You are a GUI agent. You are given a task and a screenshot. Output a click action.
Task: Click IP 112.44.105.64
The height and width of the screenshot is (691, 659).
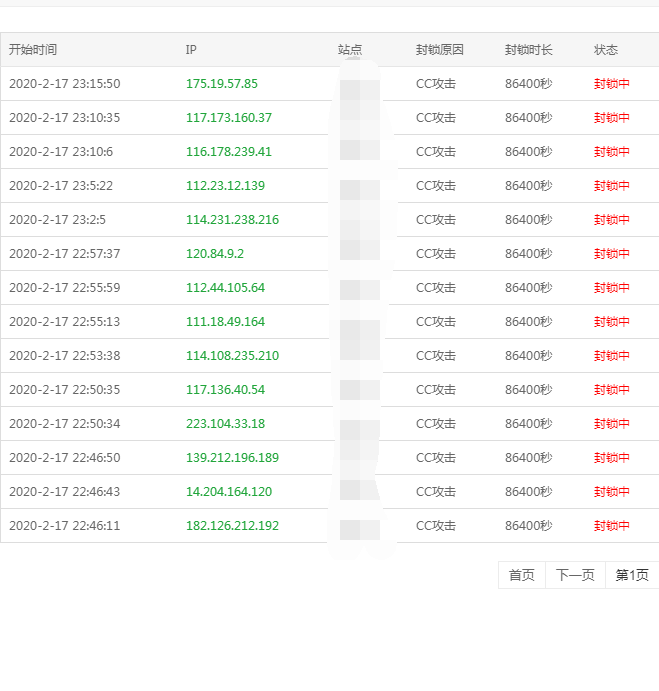coord(225,288)
